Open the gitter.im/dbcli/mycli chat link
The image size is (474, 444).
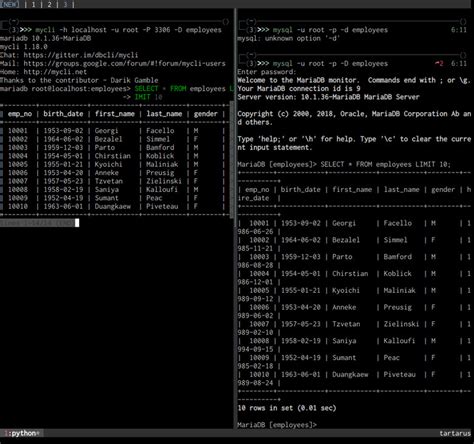tap(81, 55)
